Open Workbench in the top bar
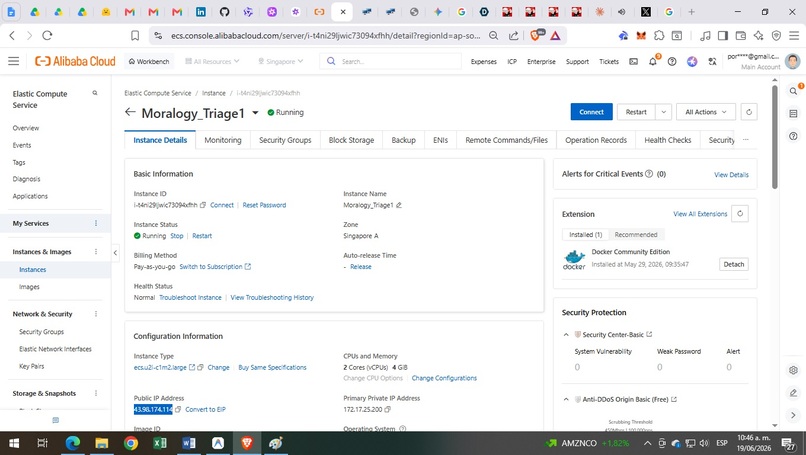Screen dimensions: 806x455 [149, 61]
